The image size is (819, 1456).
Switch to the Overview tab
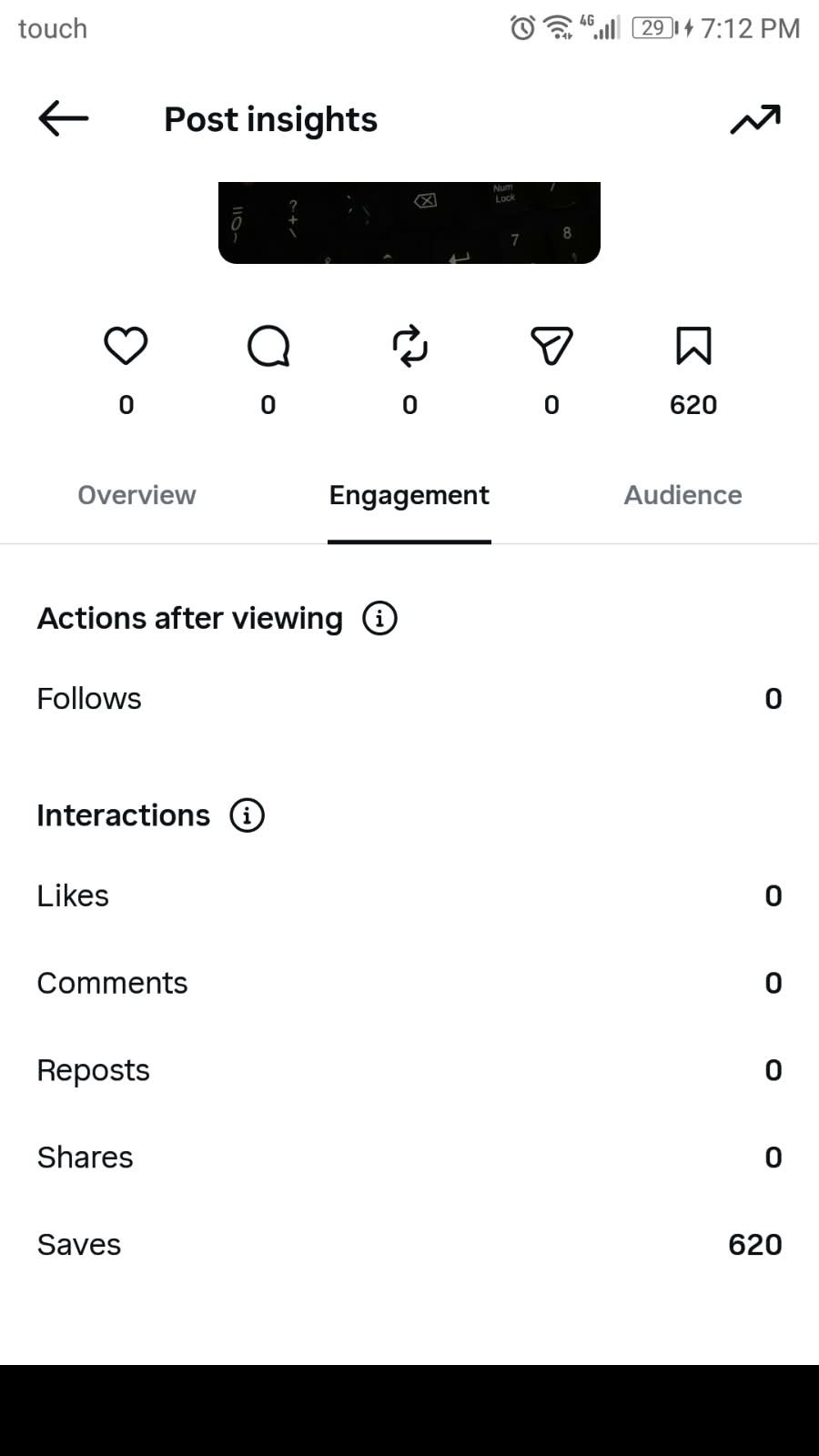tap(136, 495)
